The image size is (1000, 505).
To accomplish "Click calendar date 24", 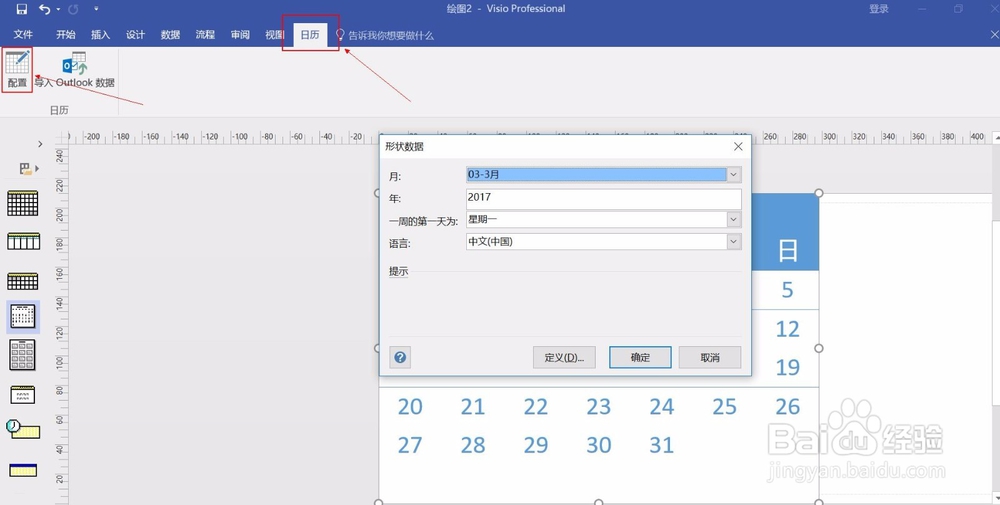I will (x=661, y=406).
